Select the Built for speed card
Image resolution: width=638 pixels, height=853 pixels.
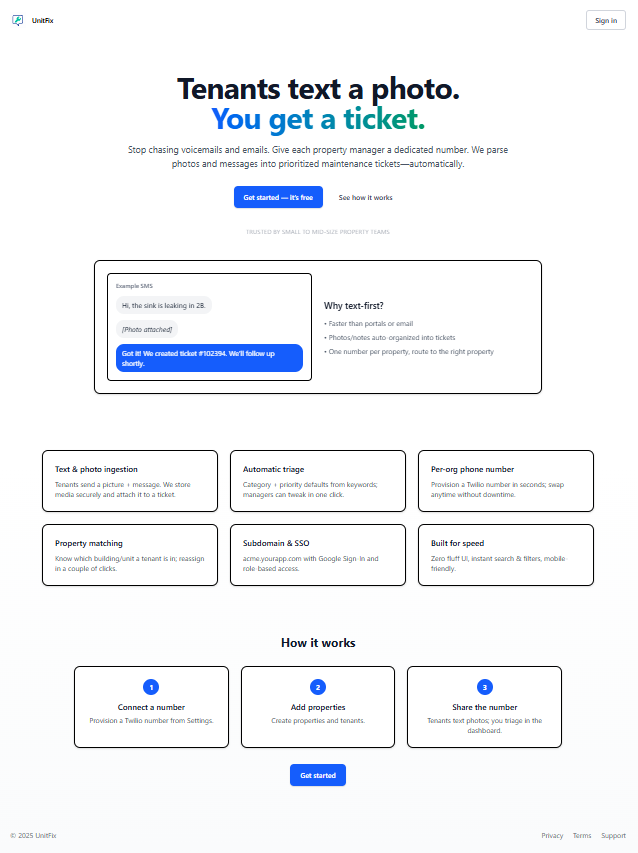click(x=505, y=555)
